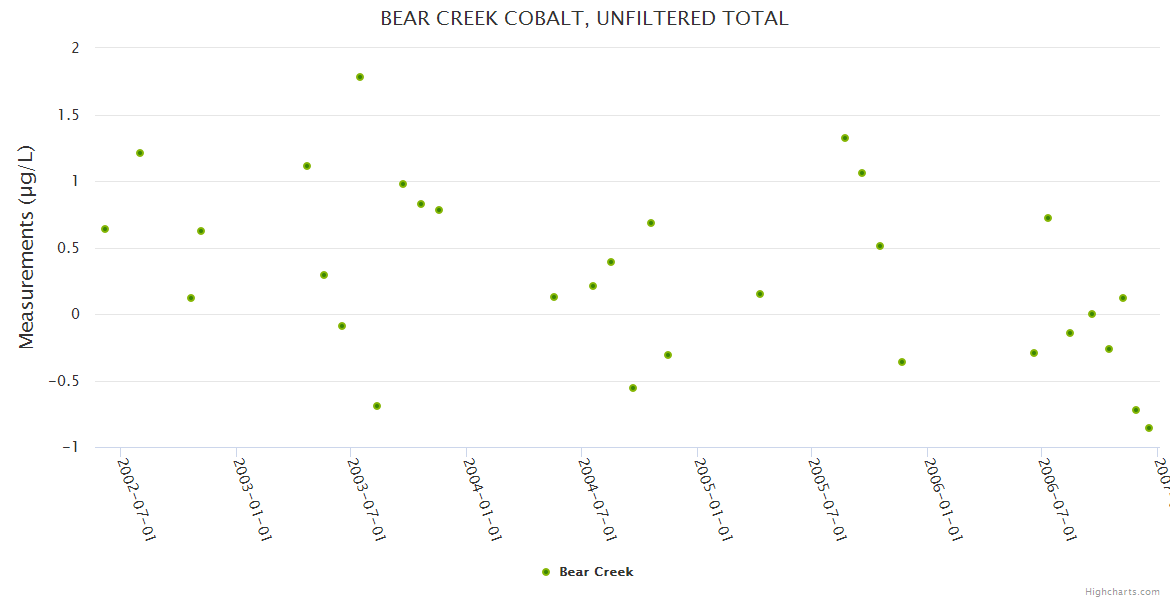The height and width of the screenshot is (600, 1170).
Task: Select the lowest data point at far right
Action: [1149, 428]
